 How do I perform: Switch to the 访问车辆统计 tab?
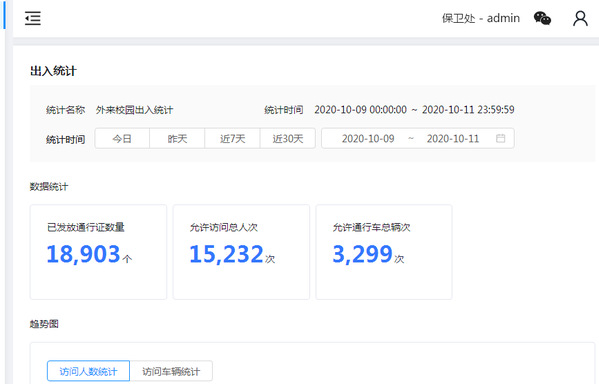pyautogui.click(x=171, y=371)
